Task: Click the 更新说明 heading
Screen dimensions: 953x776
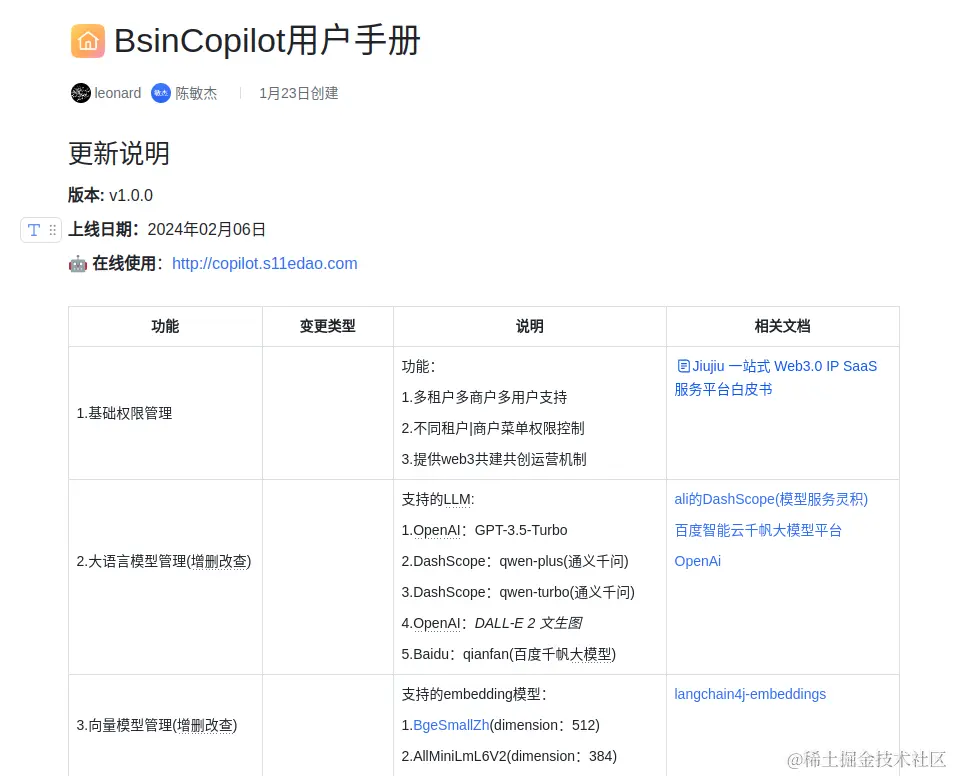Action: 119,153
